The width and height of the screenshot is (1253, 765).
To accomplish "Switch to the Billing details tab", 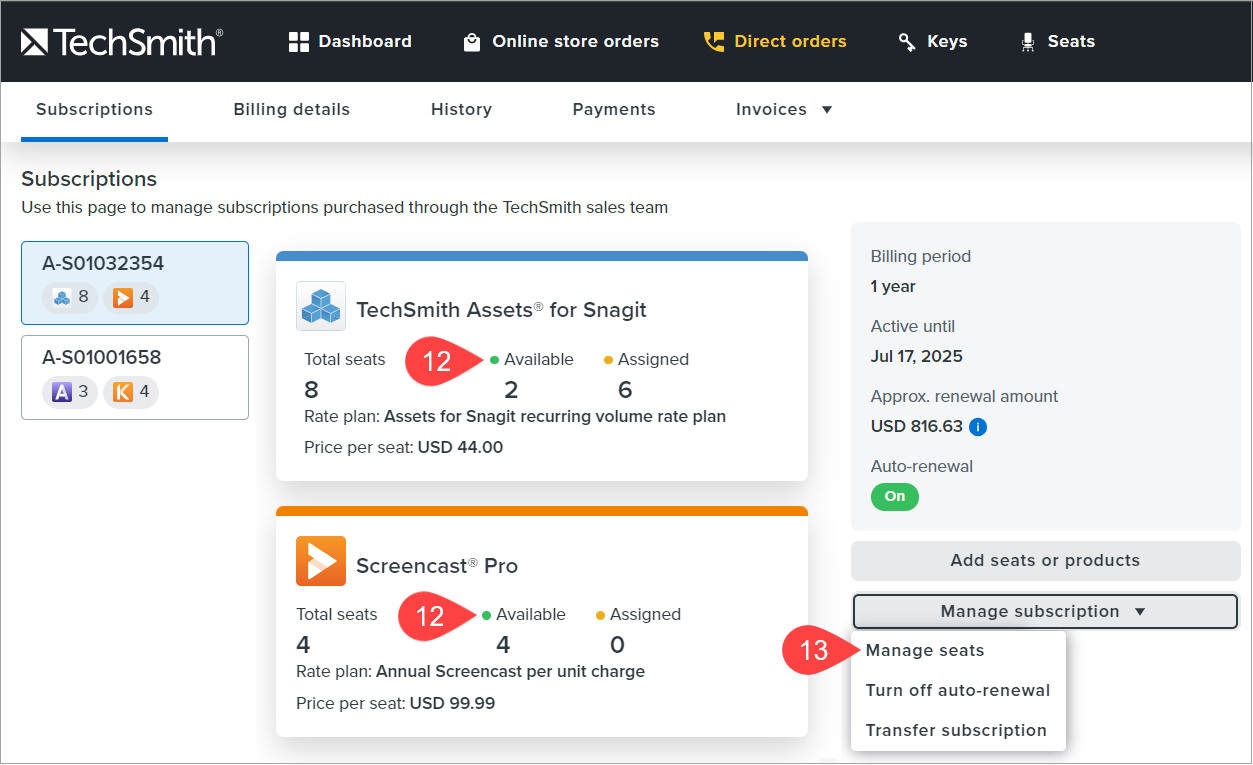I will click(291, 110).
